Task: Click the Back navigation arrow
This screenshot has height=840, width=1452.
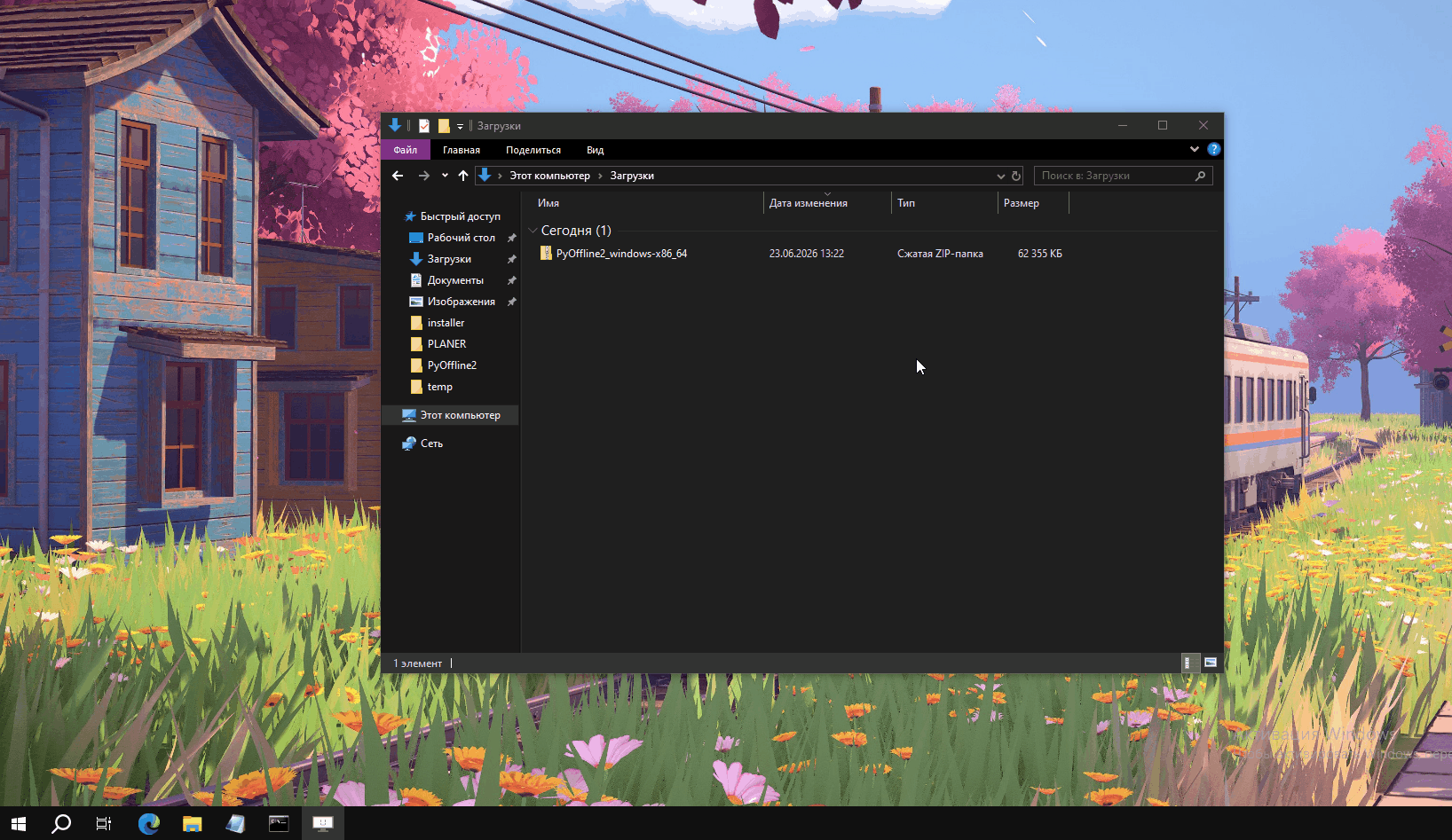Action: tap(398, 176)
